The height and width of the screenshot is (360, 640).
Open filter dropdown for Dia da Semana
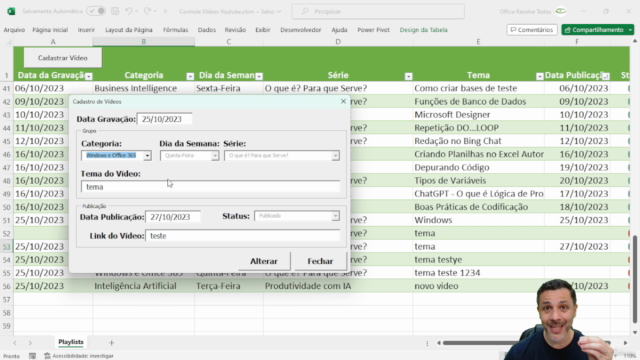coord(259,76)
